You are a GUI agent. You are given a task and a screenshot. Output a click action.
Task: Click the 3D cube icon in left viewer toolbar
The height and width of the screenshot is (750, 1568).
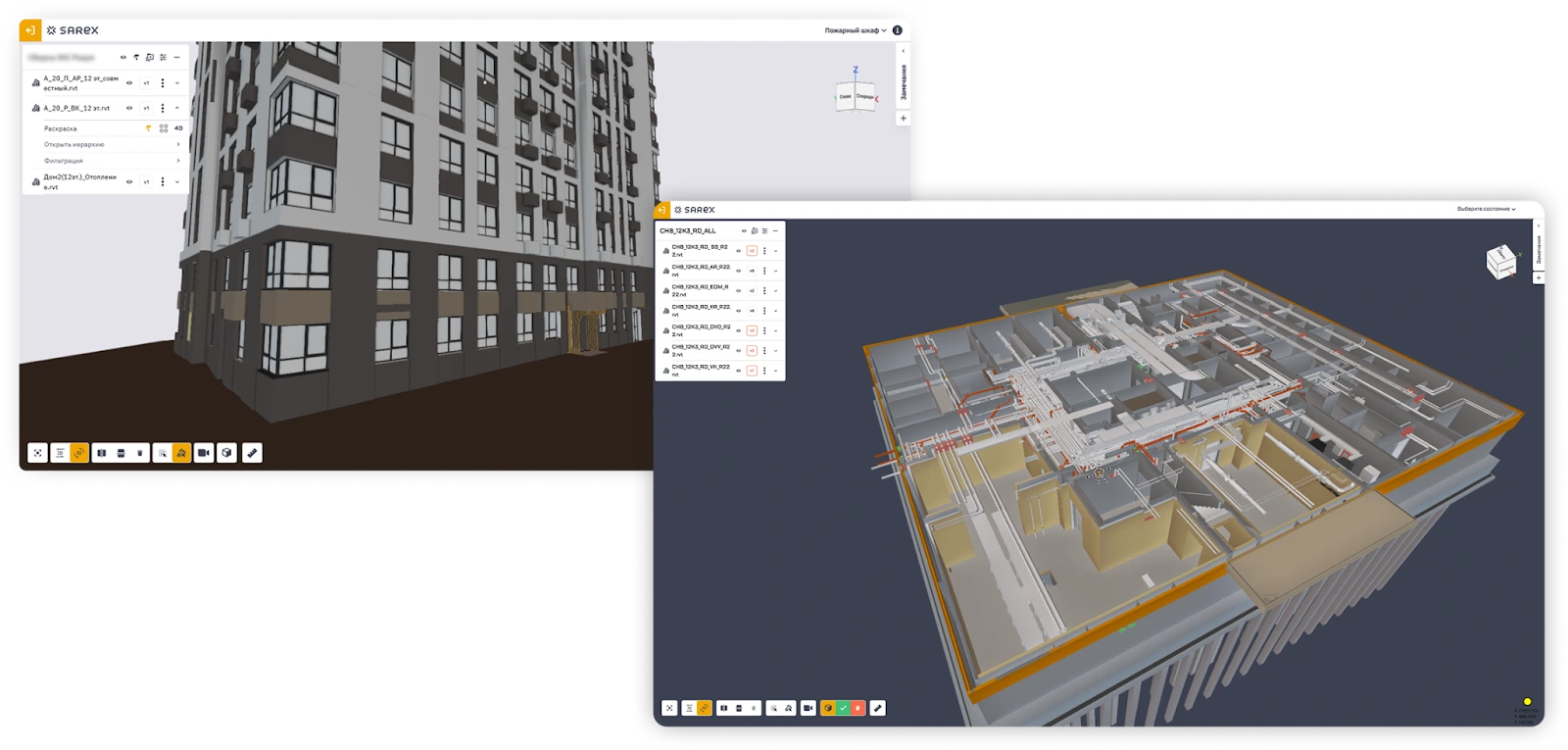tap(226, 453)
